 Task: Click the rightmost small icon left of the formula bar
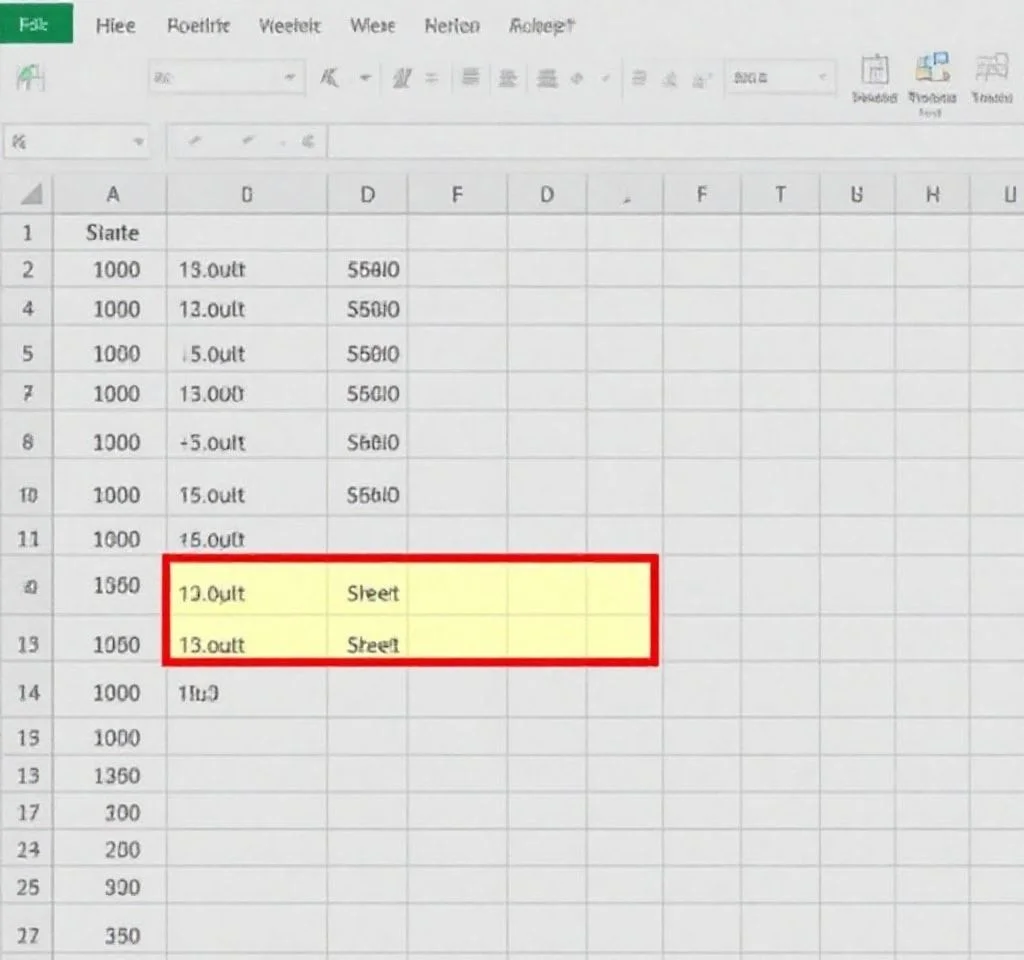[309, 142]
